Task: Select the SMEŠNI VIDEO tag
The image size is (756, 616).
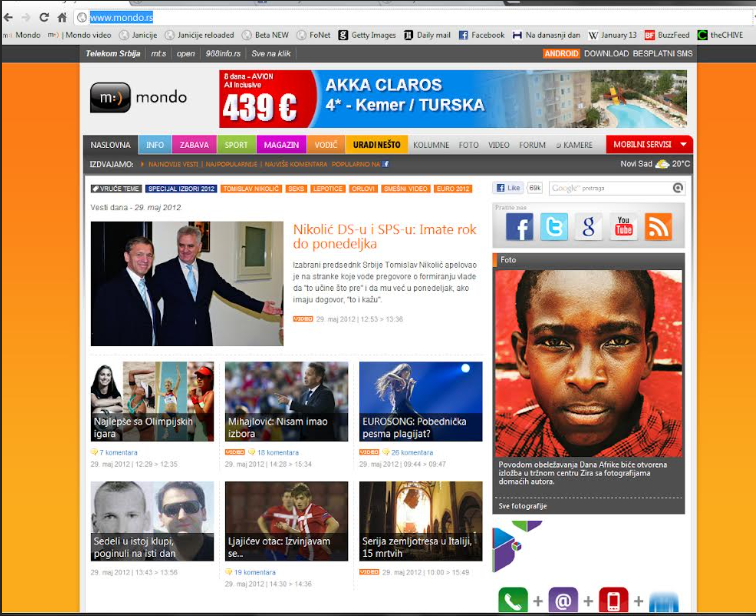Action: [405, 189]
